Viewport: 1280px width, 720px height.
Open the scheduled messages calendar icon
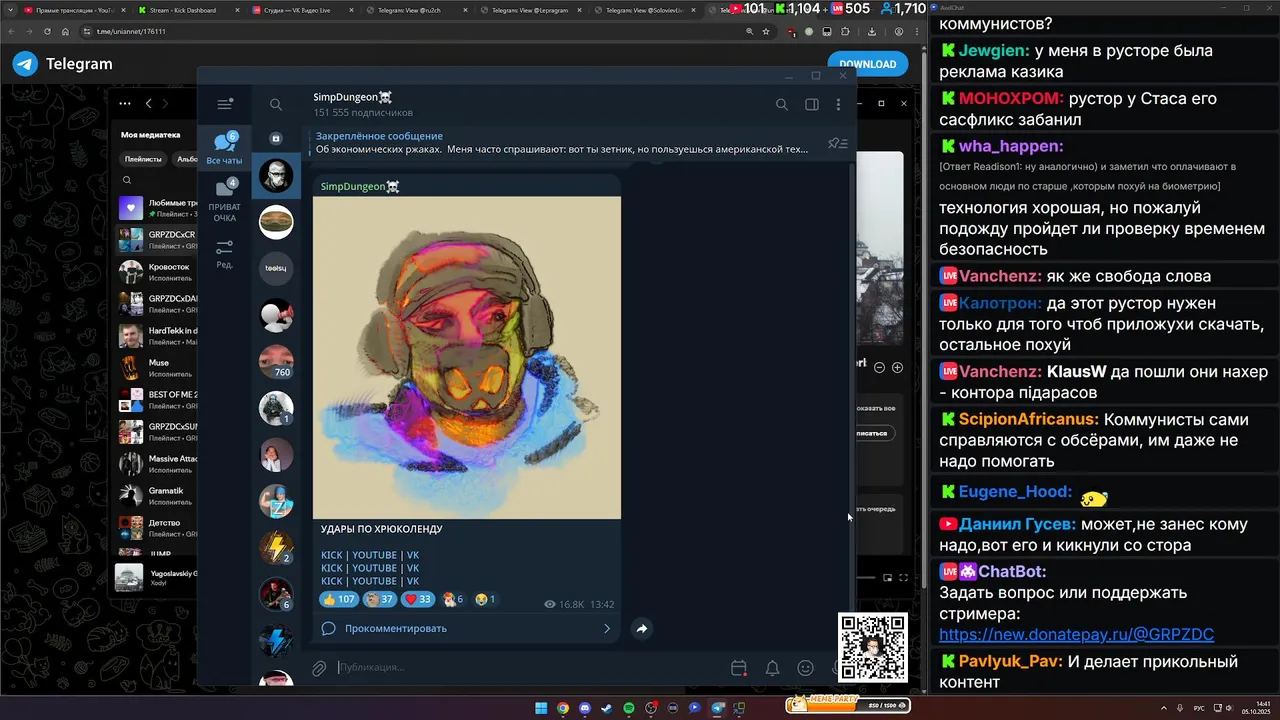coord(739,668)
